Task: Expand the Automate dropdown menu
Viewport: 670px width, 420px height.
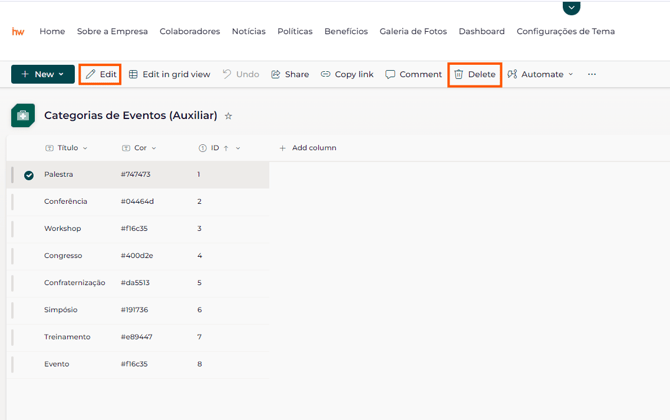Action: [571, 75]
